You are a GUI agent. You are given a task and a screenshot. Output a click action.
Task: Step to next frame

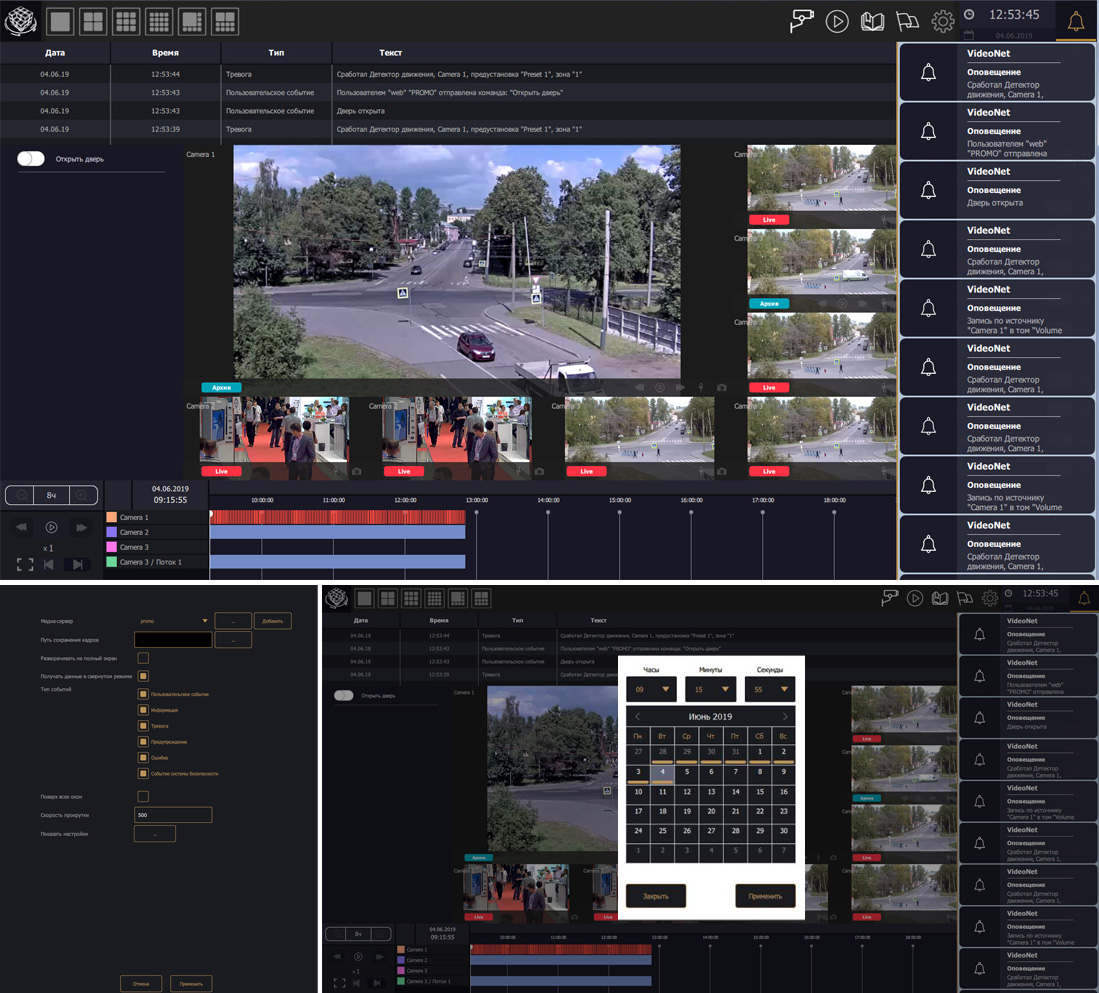tap(77, 564)
